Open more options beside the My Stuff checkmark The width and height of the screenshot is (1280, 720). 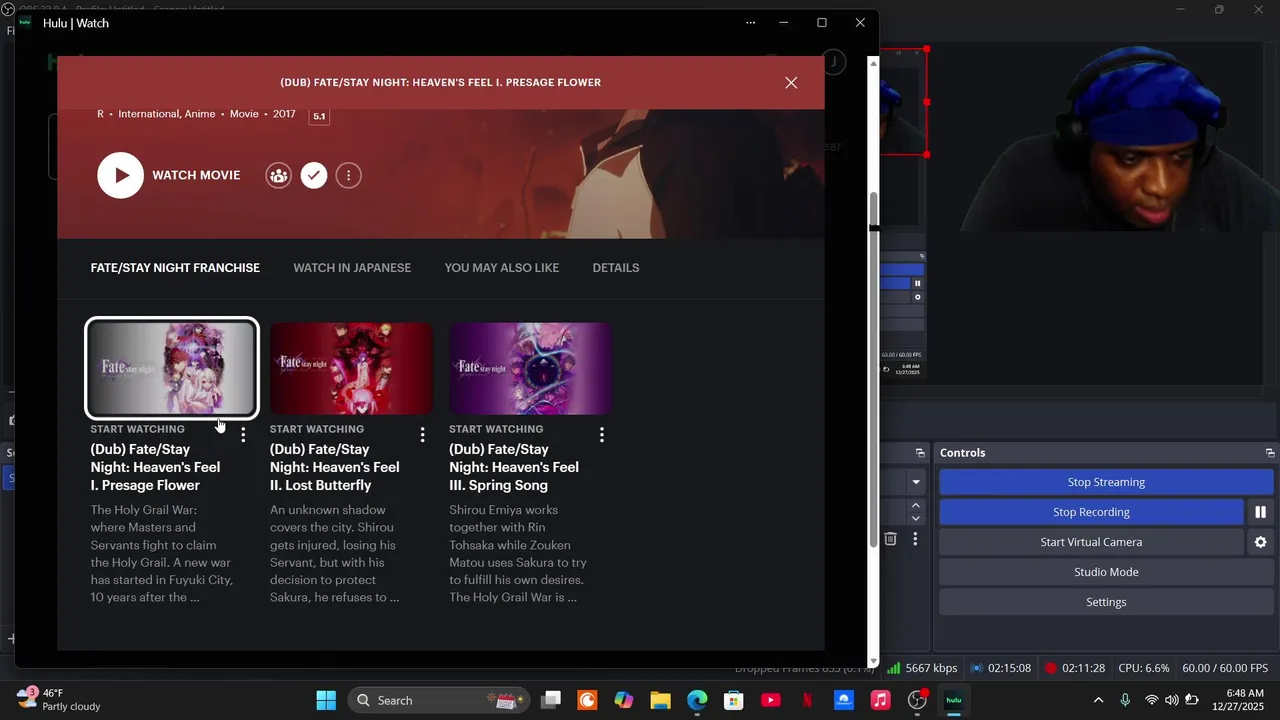click(348, 175)
